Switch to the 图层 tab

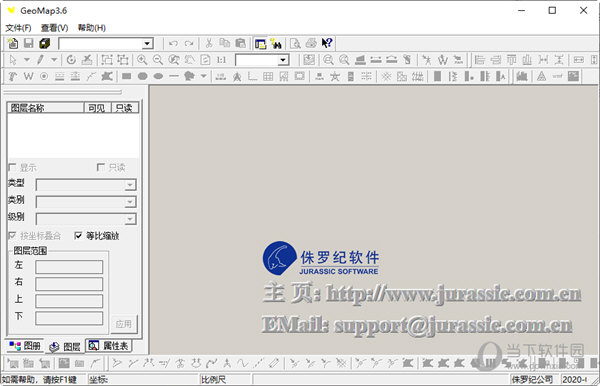click(x=65, y=347)
